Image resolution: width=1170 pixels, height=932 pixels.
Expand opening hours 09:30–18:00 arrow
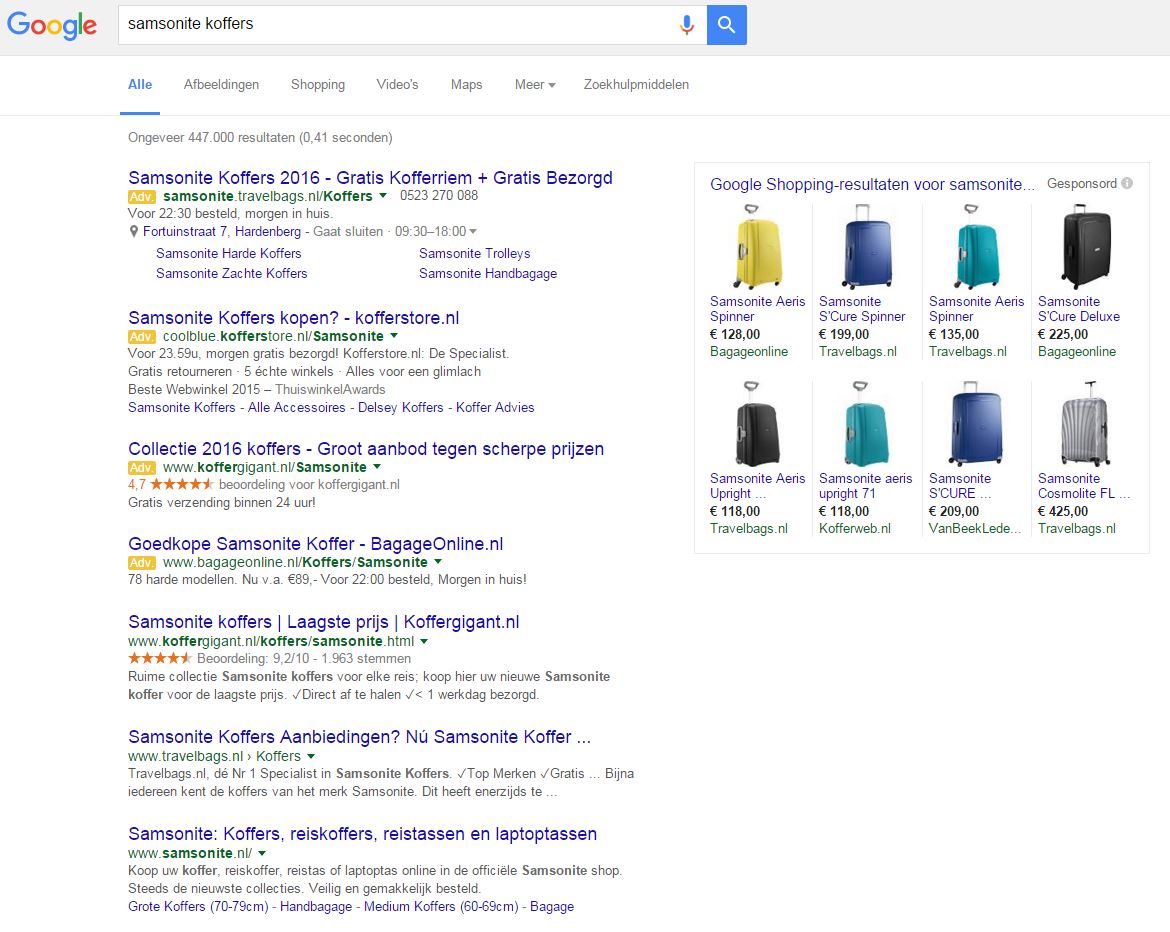[x=473, y=232]
